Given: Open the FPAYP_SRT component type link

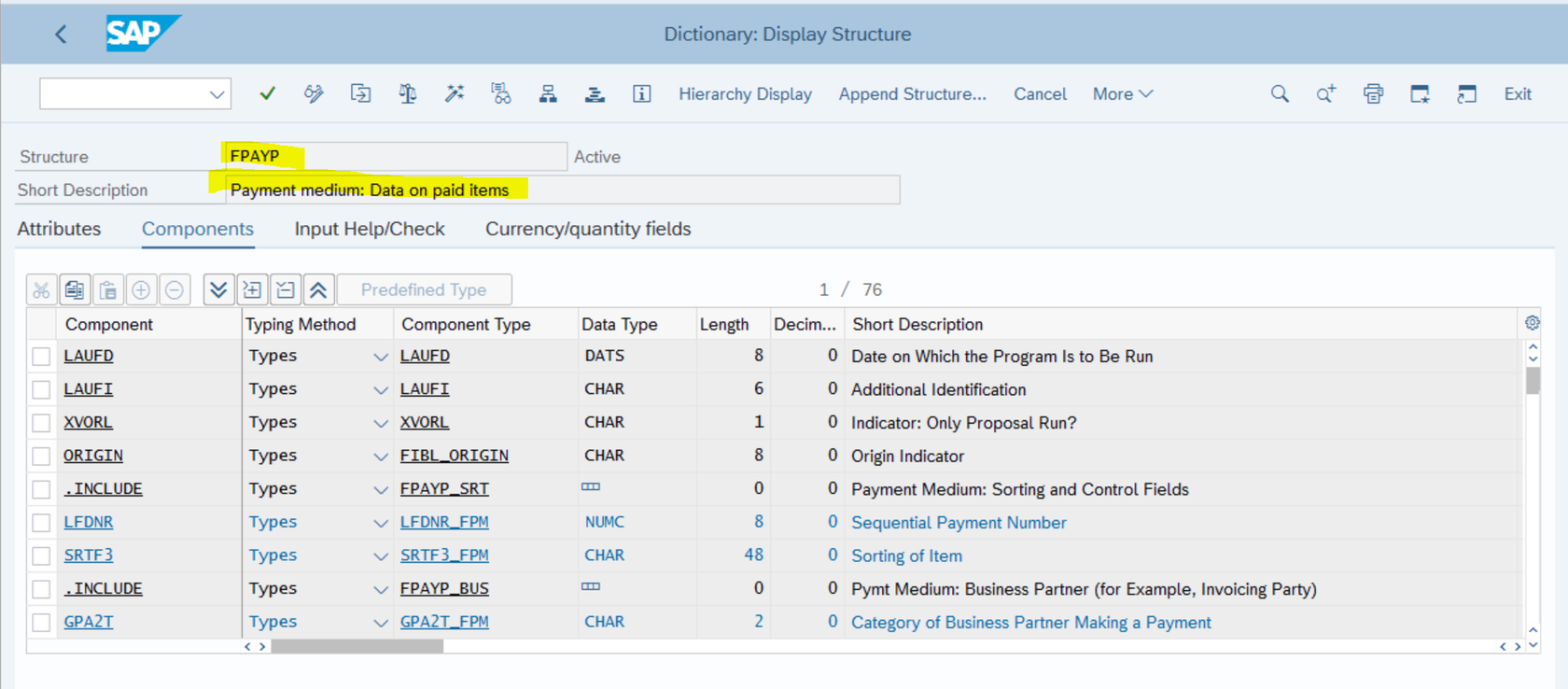Looking at the screenshot, I should (444, 489).
